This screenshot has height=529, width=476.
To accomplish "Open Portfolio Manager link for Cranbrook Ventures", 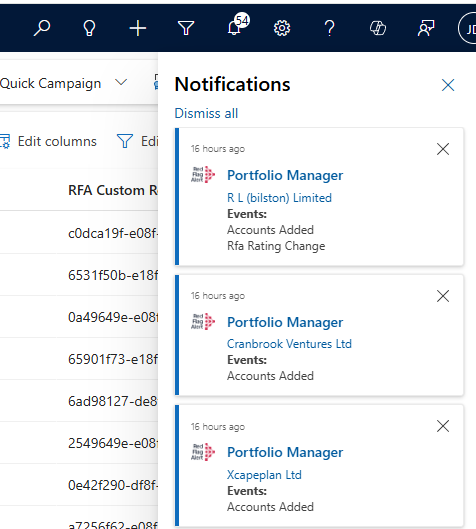I will (285, 323).
